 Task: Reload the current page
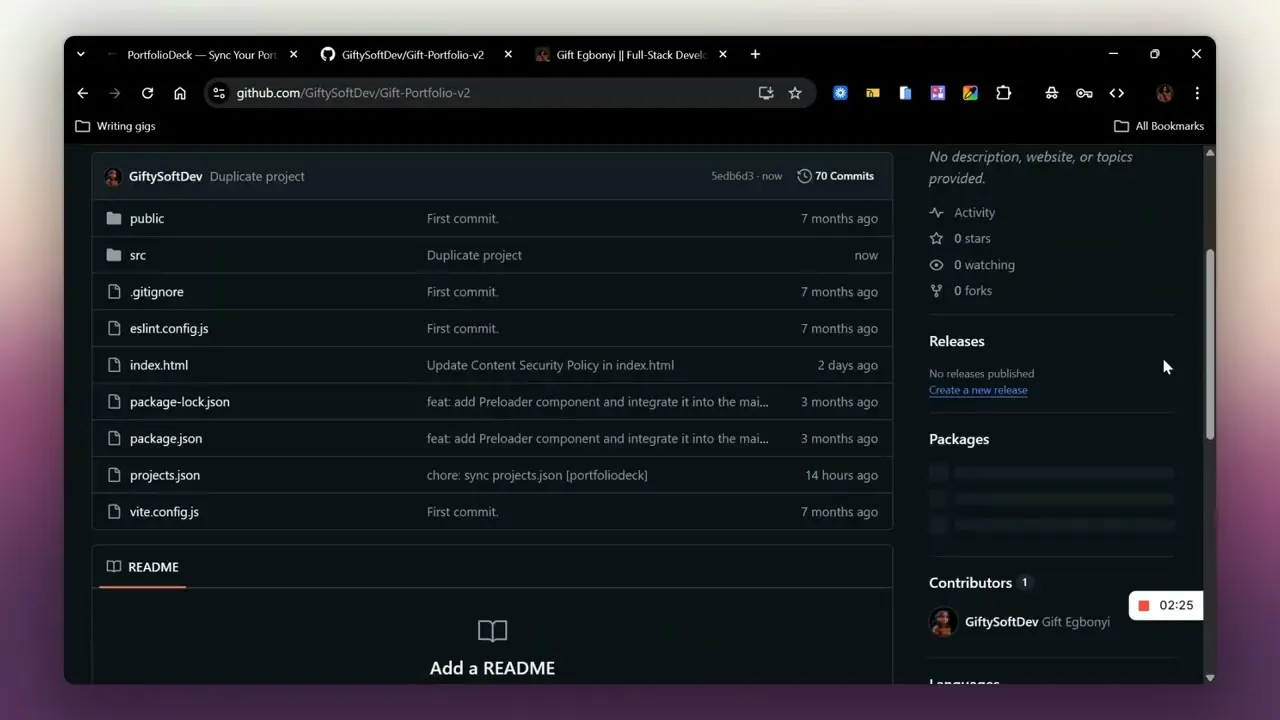click(x=147, y=93)
